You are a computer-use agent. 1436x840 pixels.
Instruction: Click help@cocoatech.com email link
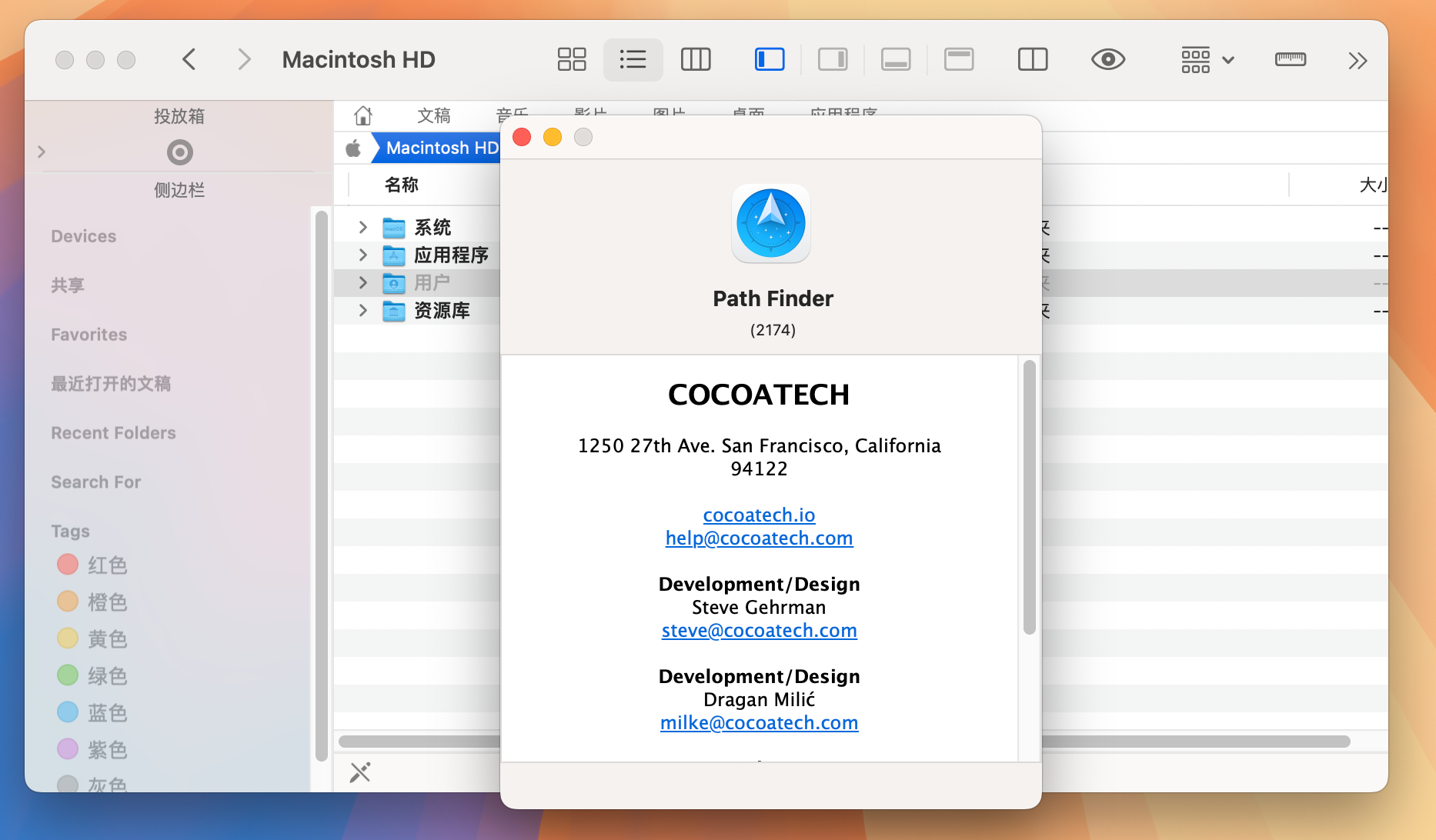(x=759, y=538)
